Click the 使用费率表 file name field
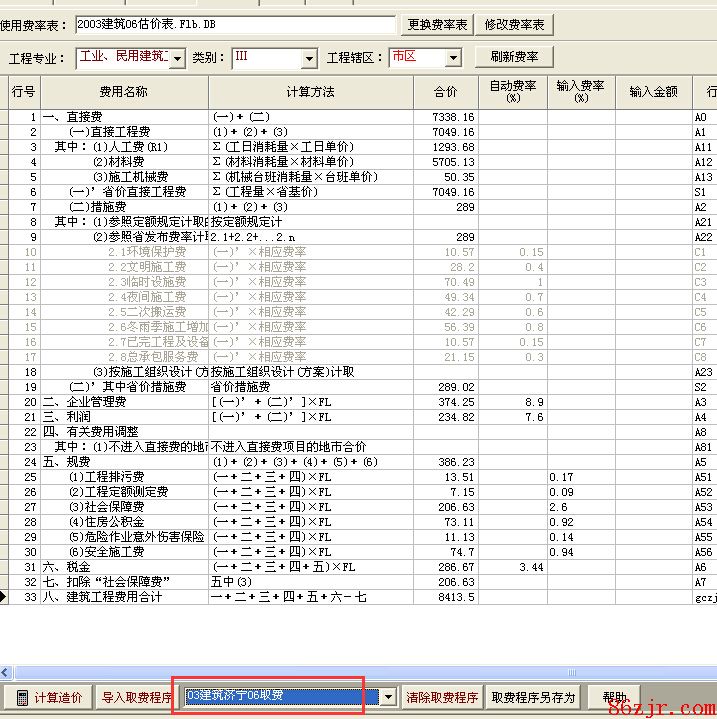Screen dimensions: 717x719 pyautogui.click(x=234, y=25)
